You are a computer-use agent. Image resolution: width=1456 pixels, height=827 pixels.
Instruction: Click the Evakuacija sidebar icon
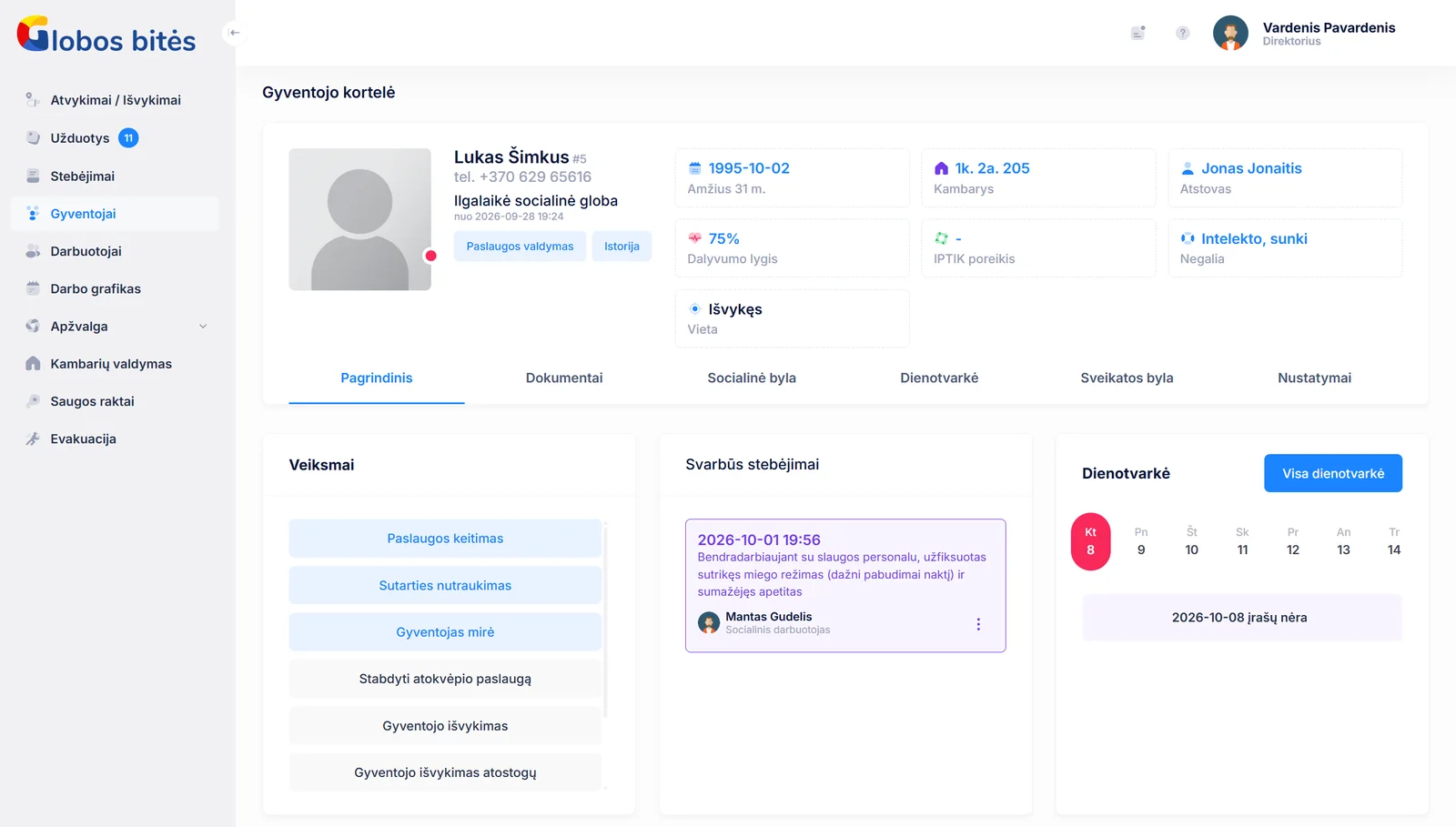[x=33, y=439]
